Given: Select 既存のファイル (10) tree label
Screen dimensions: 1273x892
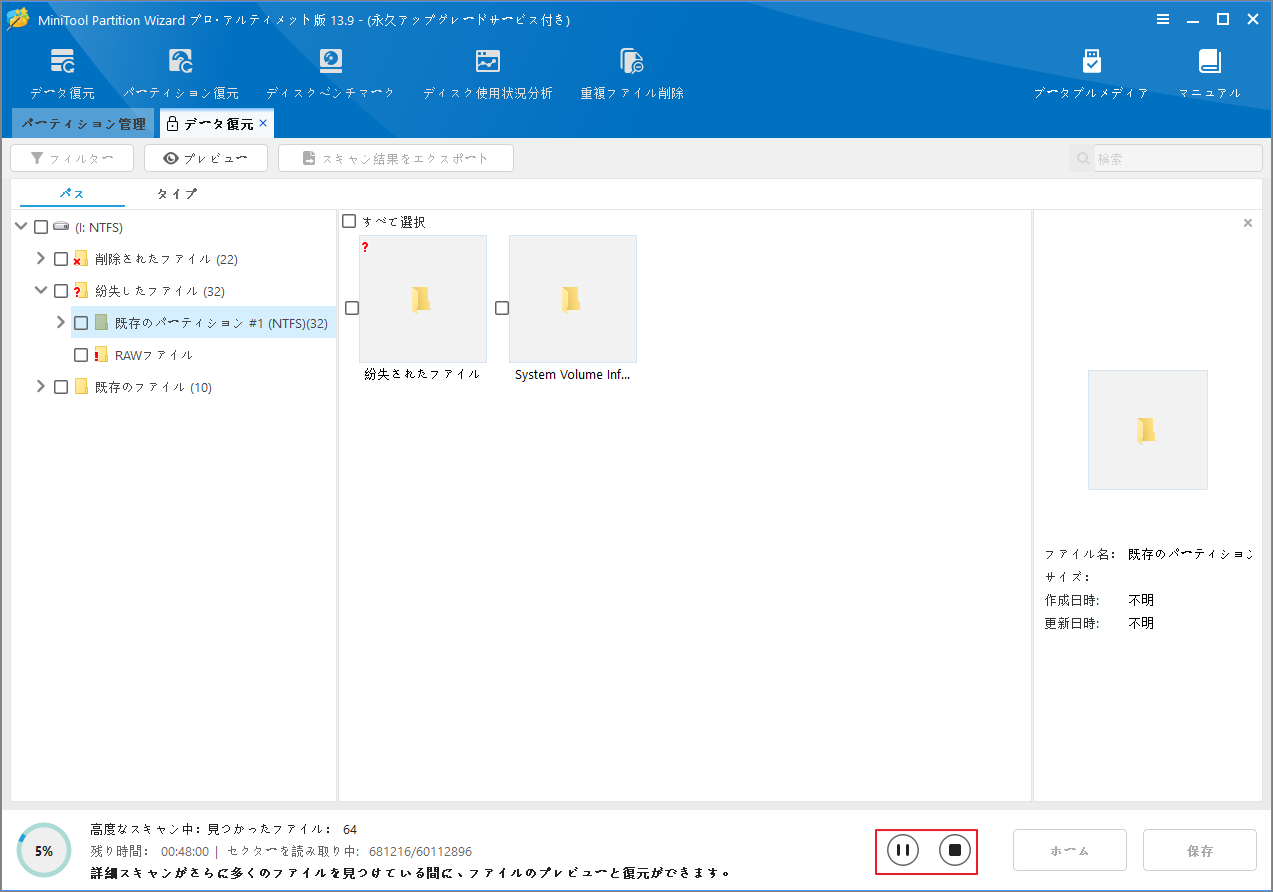Looking at the screenshot, I should (x=153, y=387).
